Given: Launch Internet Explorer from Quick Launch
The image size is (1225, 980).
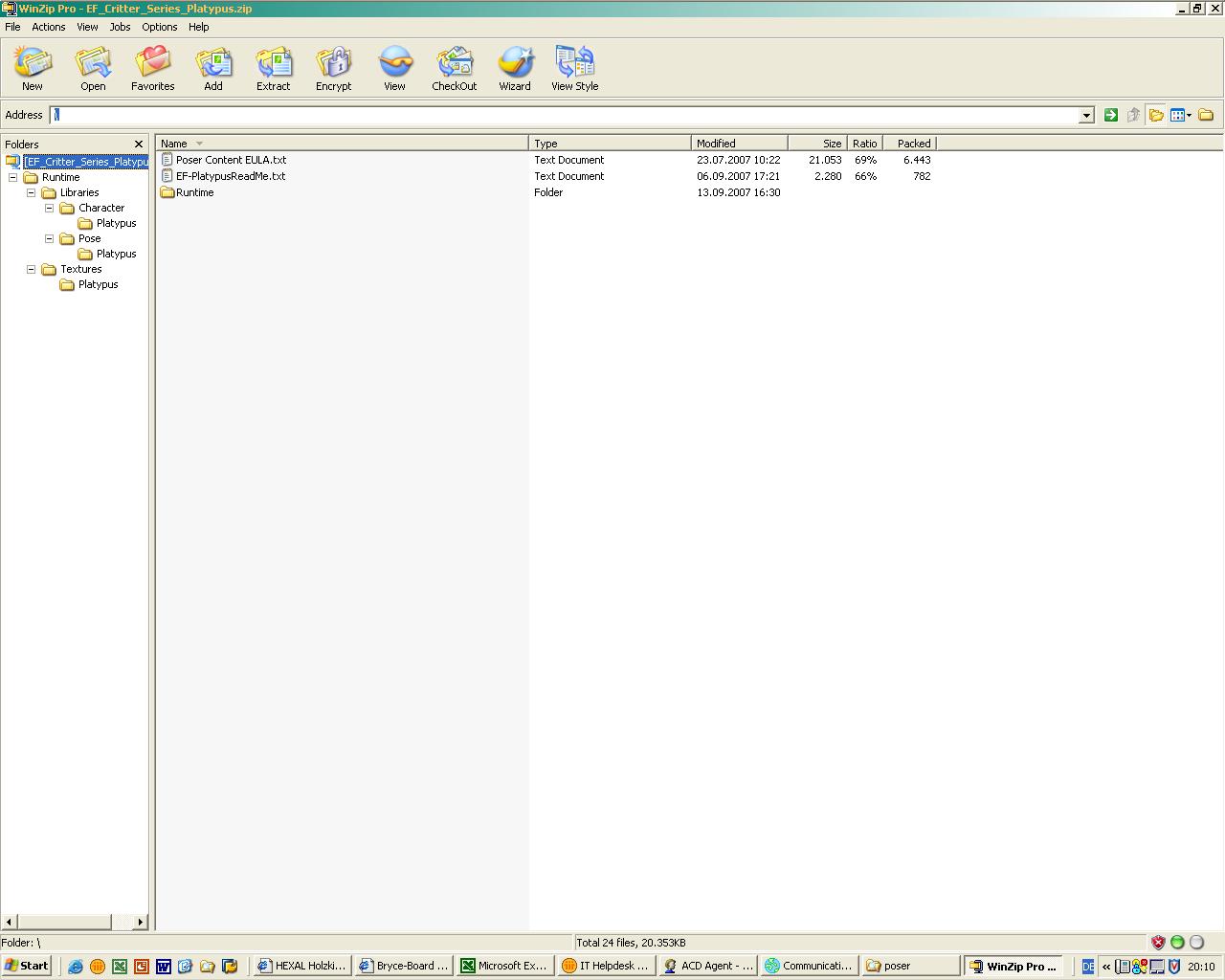Looking at the screenshot, I should [x=75, y=967].
